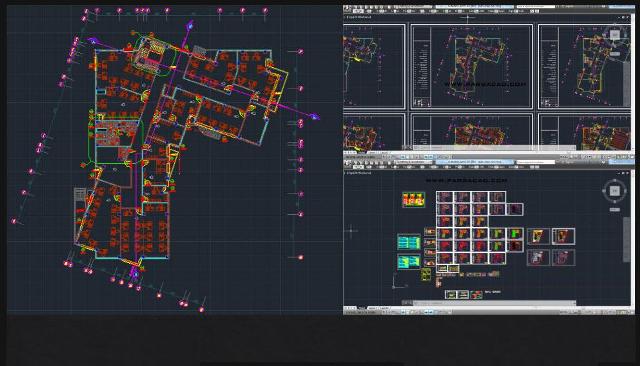
Task: Click the viewport controls label in the upper window
Action: [359, 18]
